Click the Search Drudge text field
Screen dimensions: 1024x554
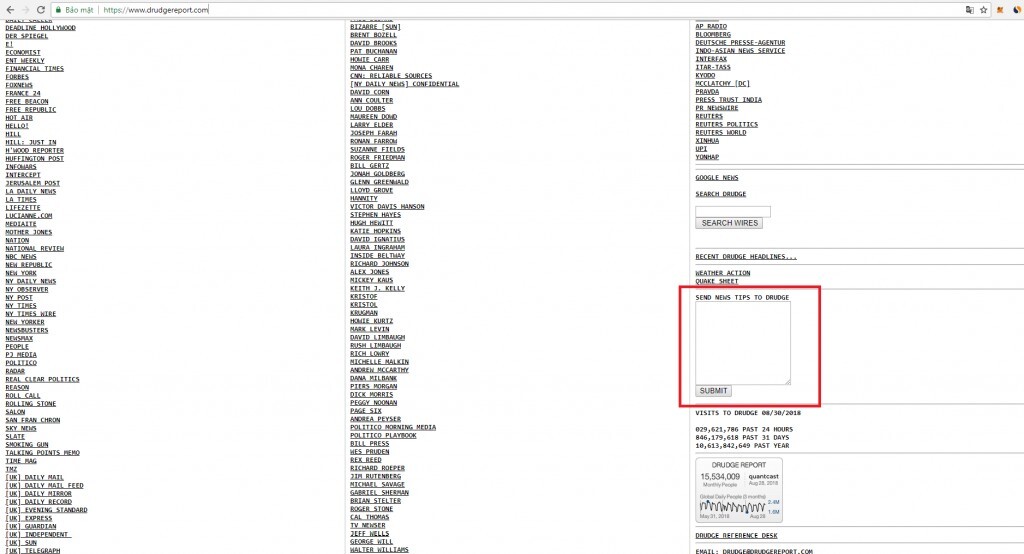coord(732,211)
